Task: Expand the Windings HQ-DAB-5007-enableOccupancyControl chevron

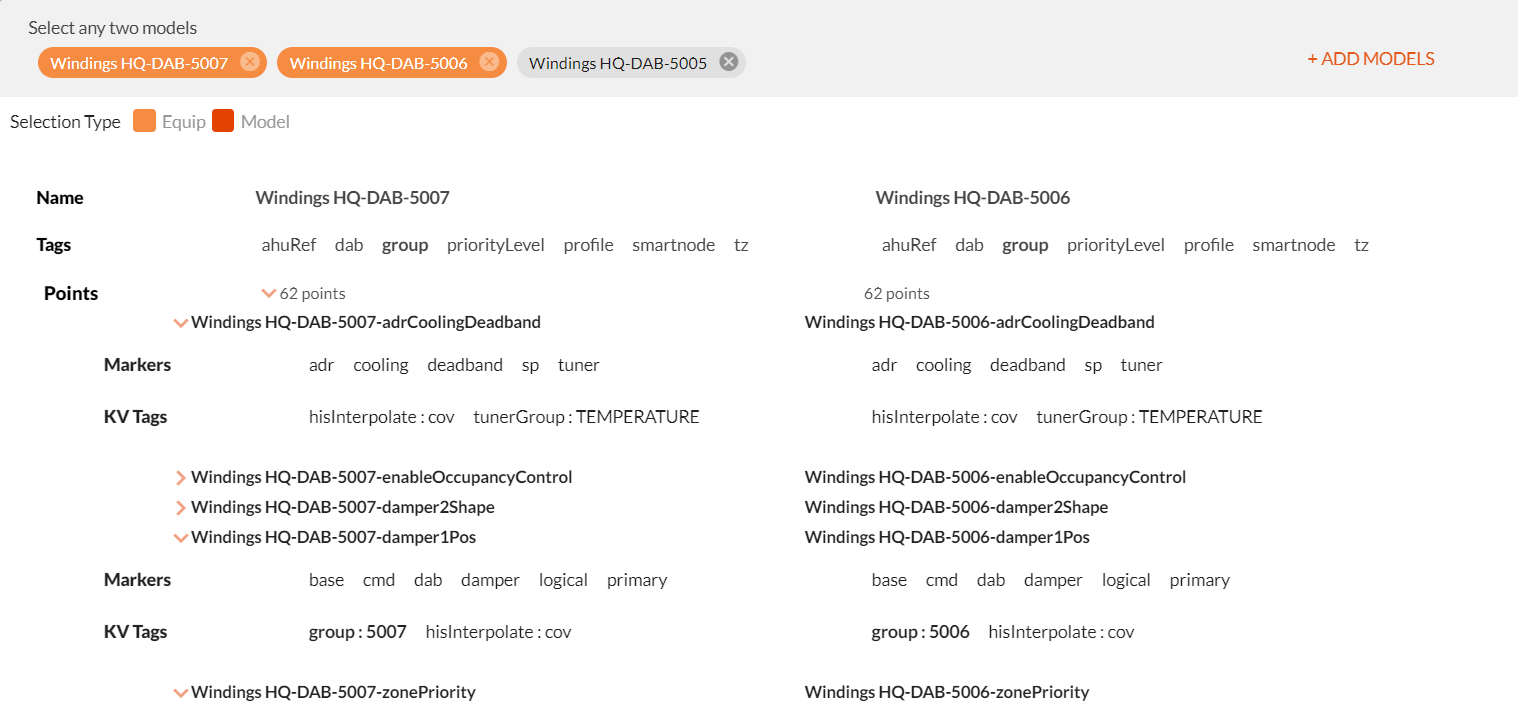Action: [180, 477]
